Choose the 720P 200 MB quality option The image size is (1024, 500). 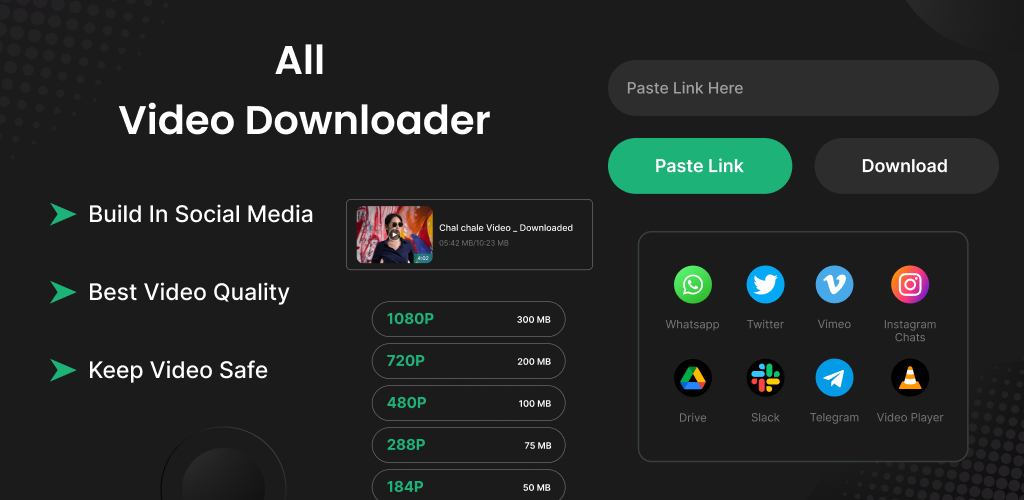pos(468,361)
